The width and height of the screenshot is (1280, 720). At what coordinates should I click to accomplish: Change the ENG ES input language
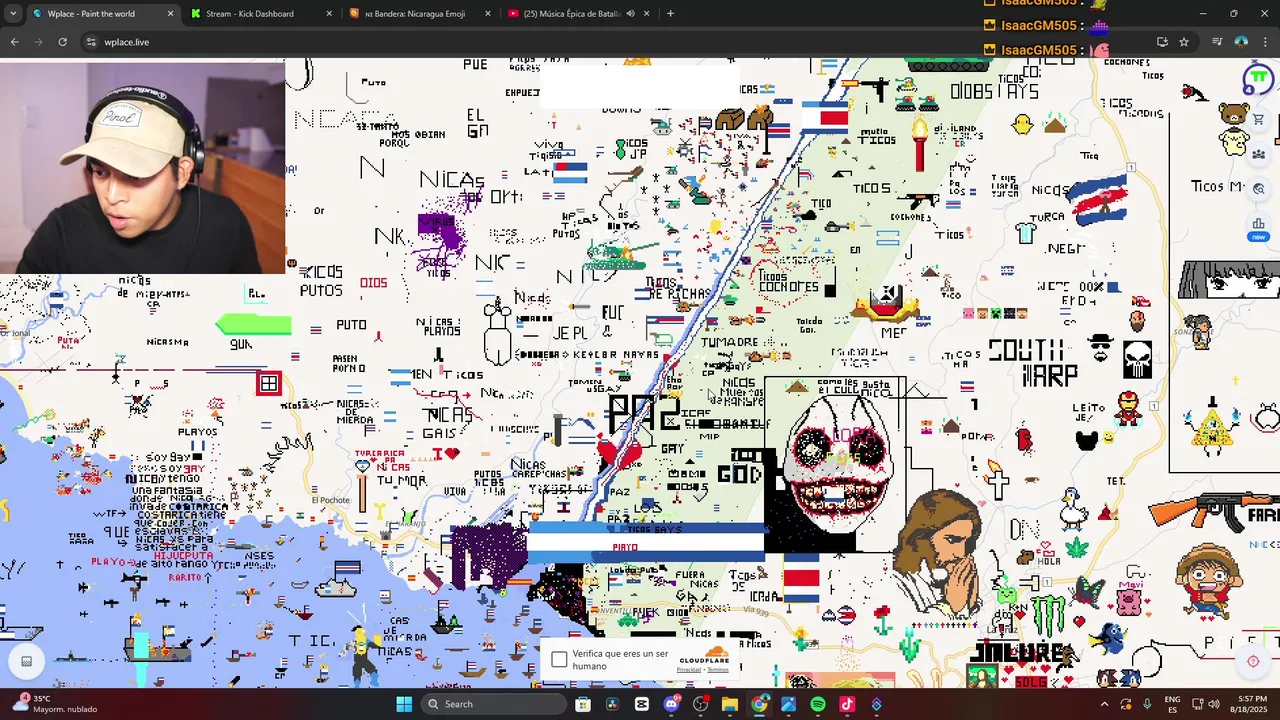(1172, 704)
